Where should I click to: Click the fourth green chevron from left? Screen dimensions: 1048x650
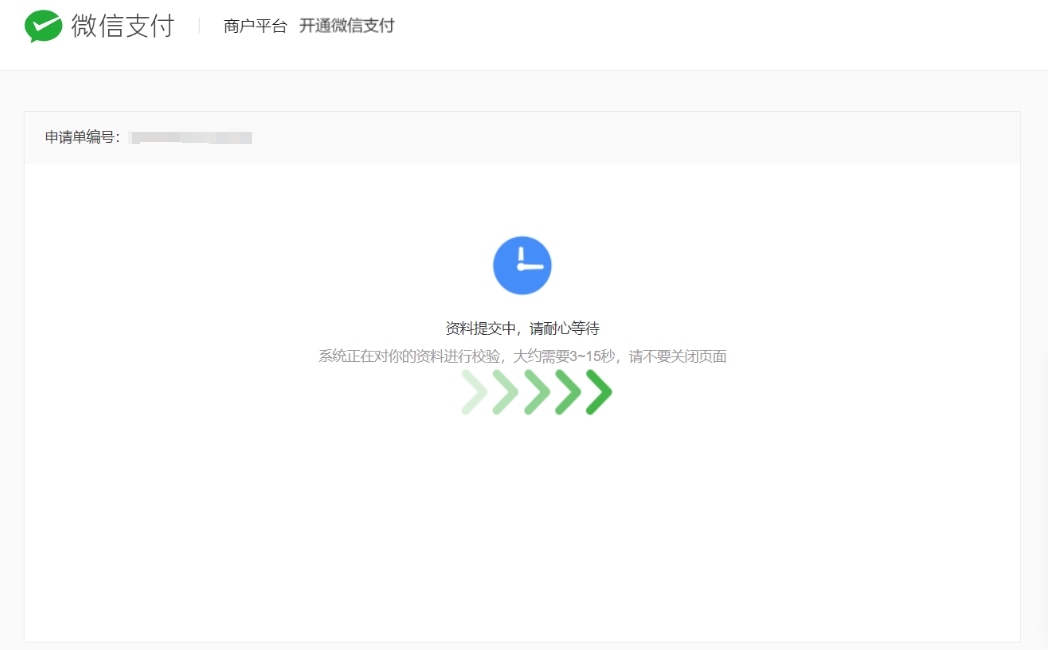click(x=567, y=392)
